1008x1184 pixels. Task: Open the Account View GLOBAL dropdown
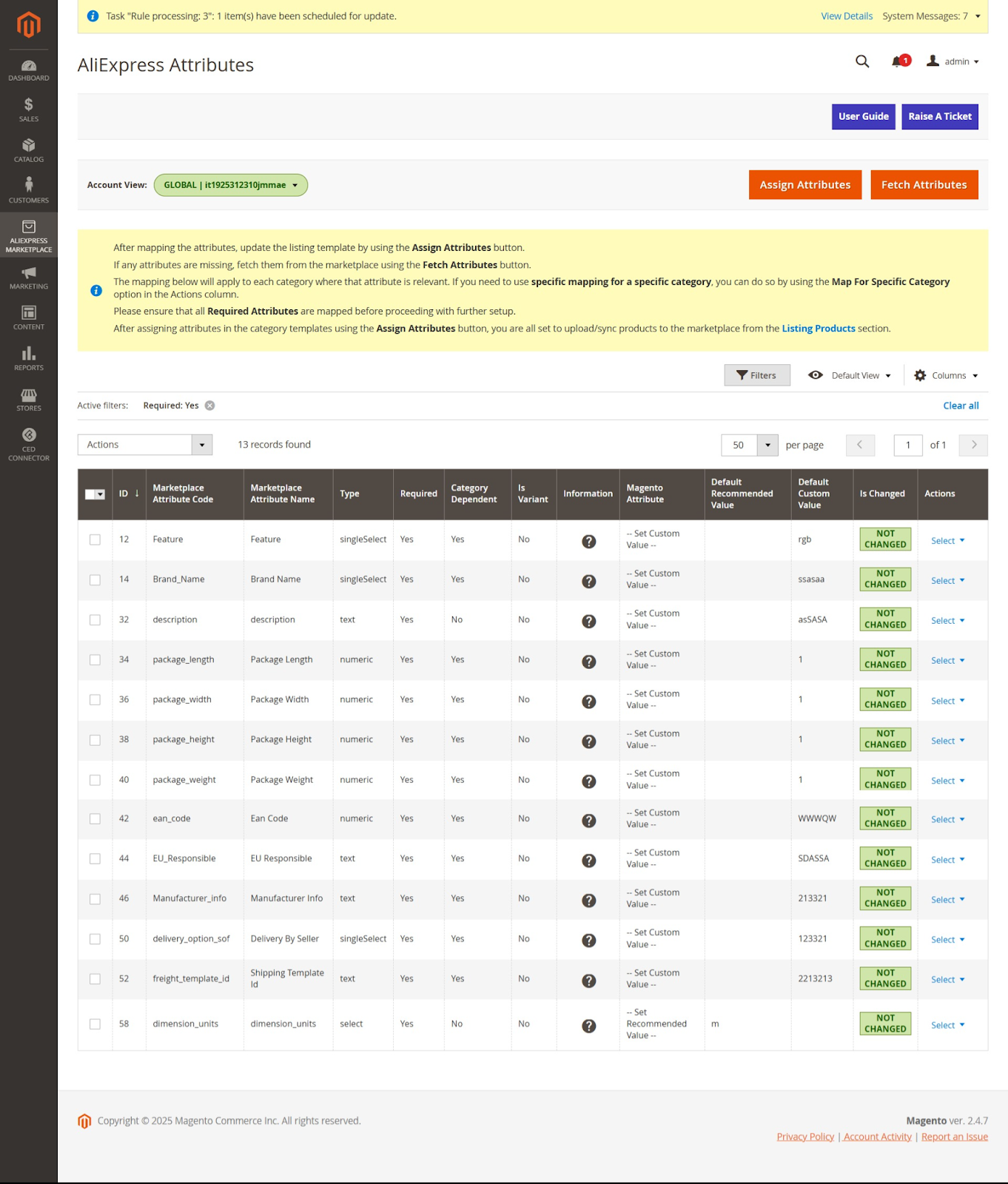tap(230, 185)
